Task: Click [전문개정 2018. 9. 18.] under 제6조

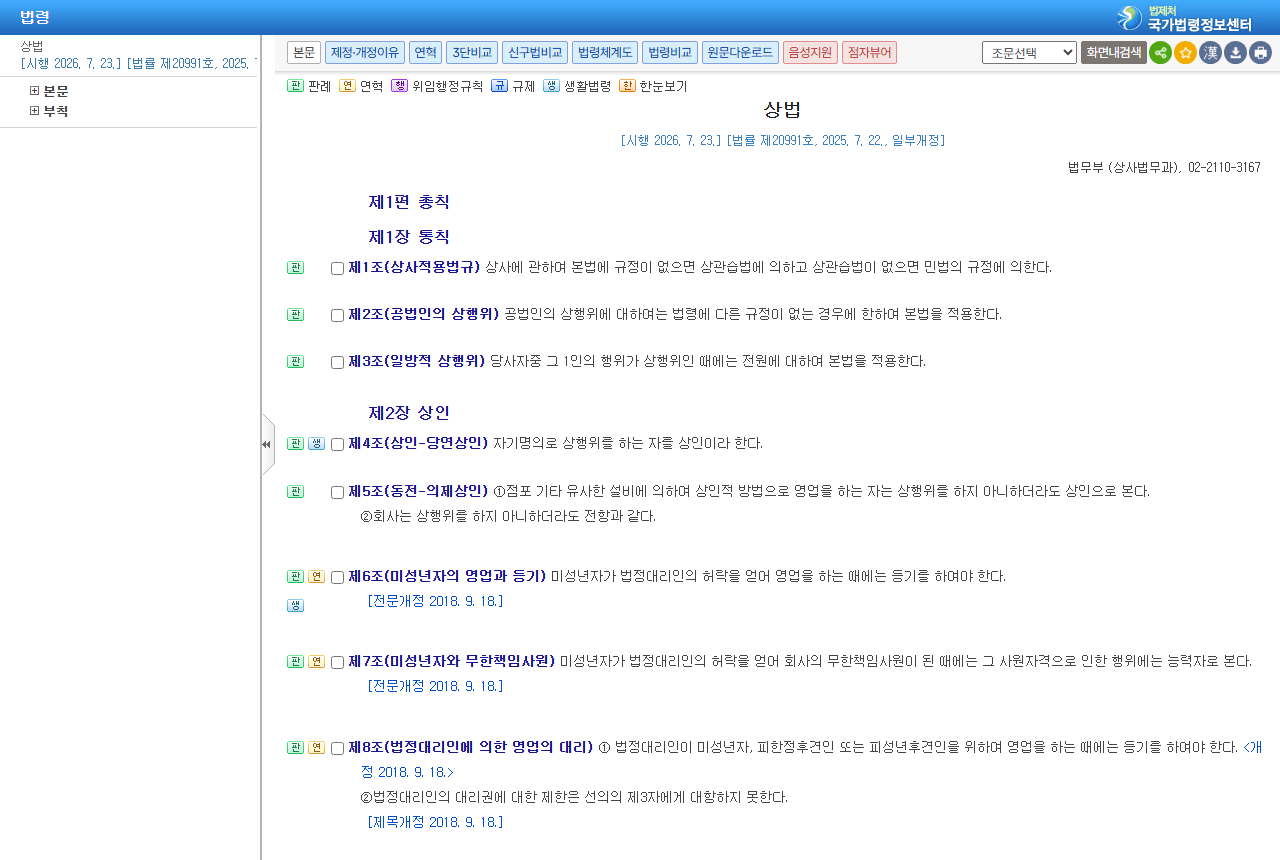Action: click(435, 601)
